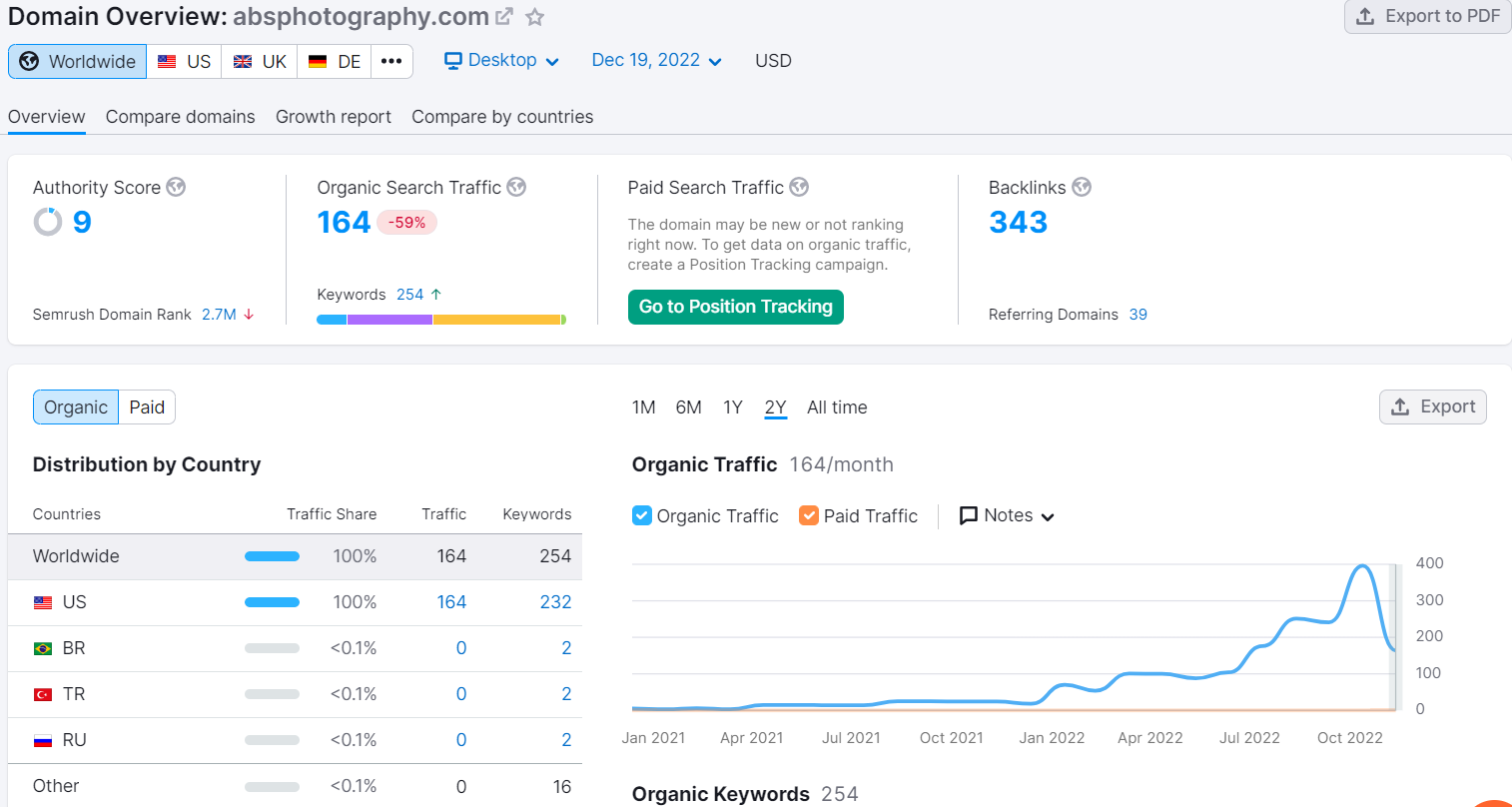Click the Export to PDF upload icon
Viewport: 1512px width, 807px height.
click(1365, 16)
